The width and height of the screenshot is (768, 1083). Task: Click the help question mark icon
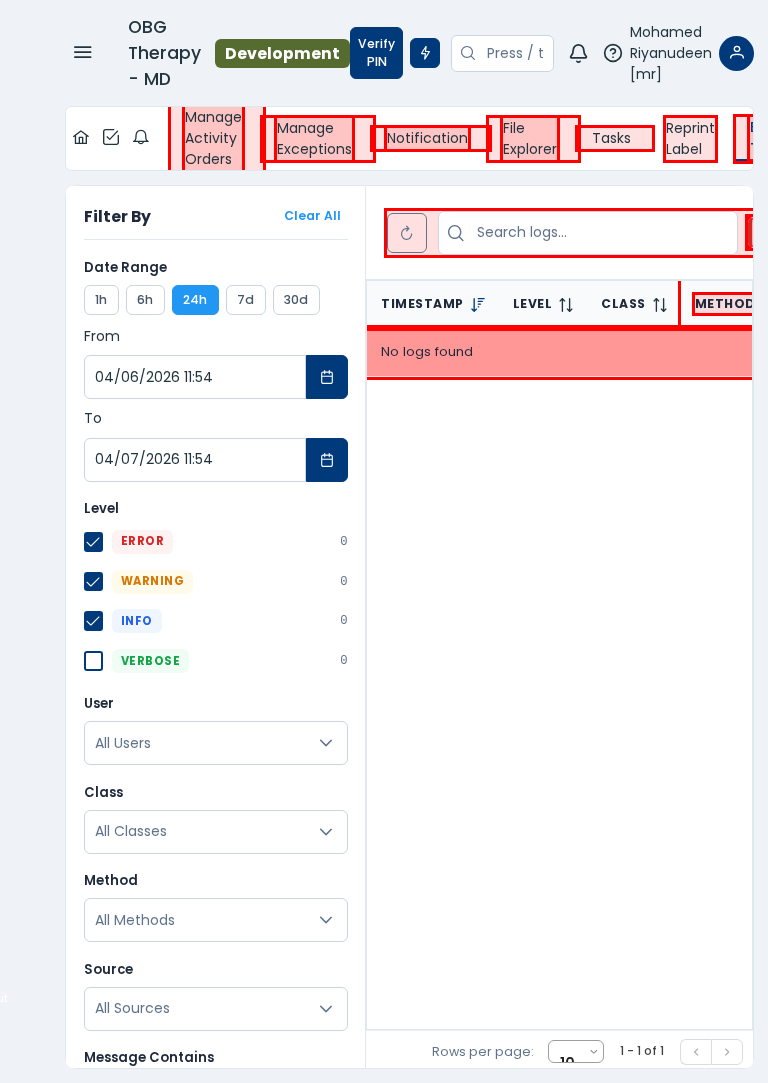tap(613, 53)
